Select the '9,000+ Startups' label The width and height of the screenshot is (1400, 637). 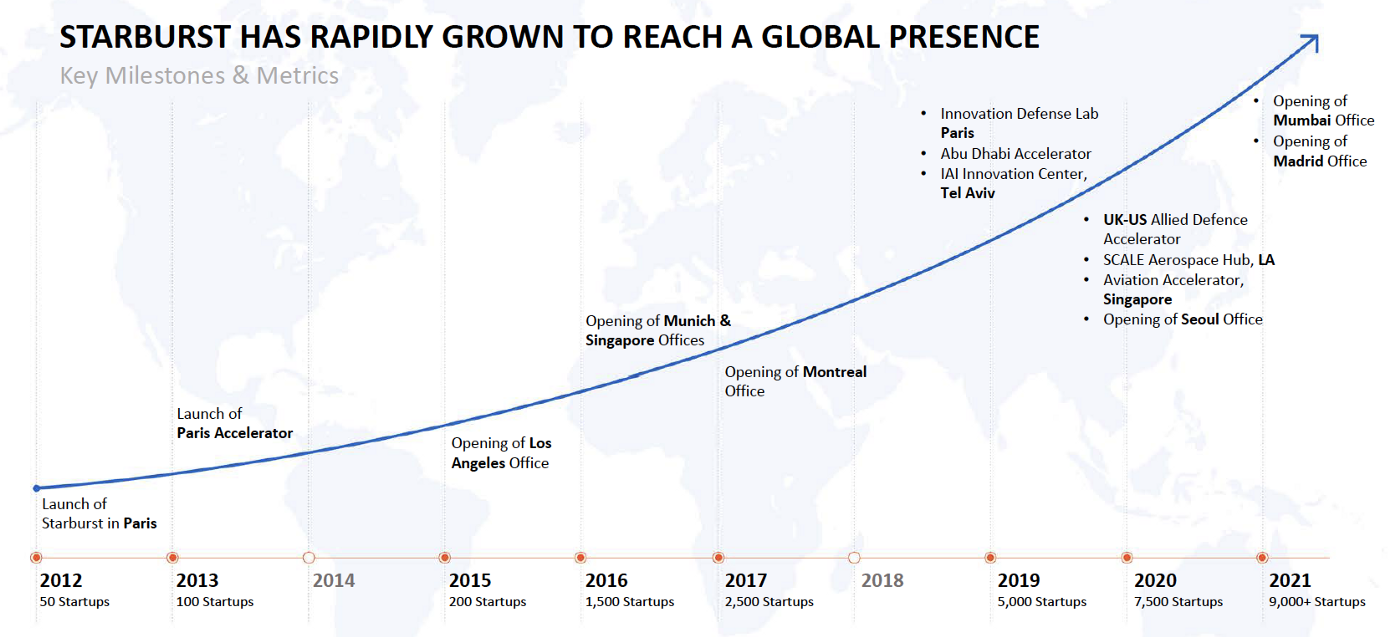(1316, 602)
